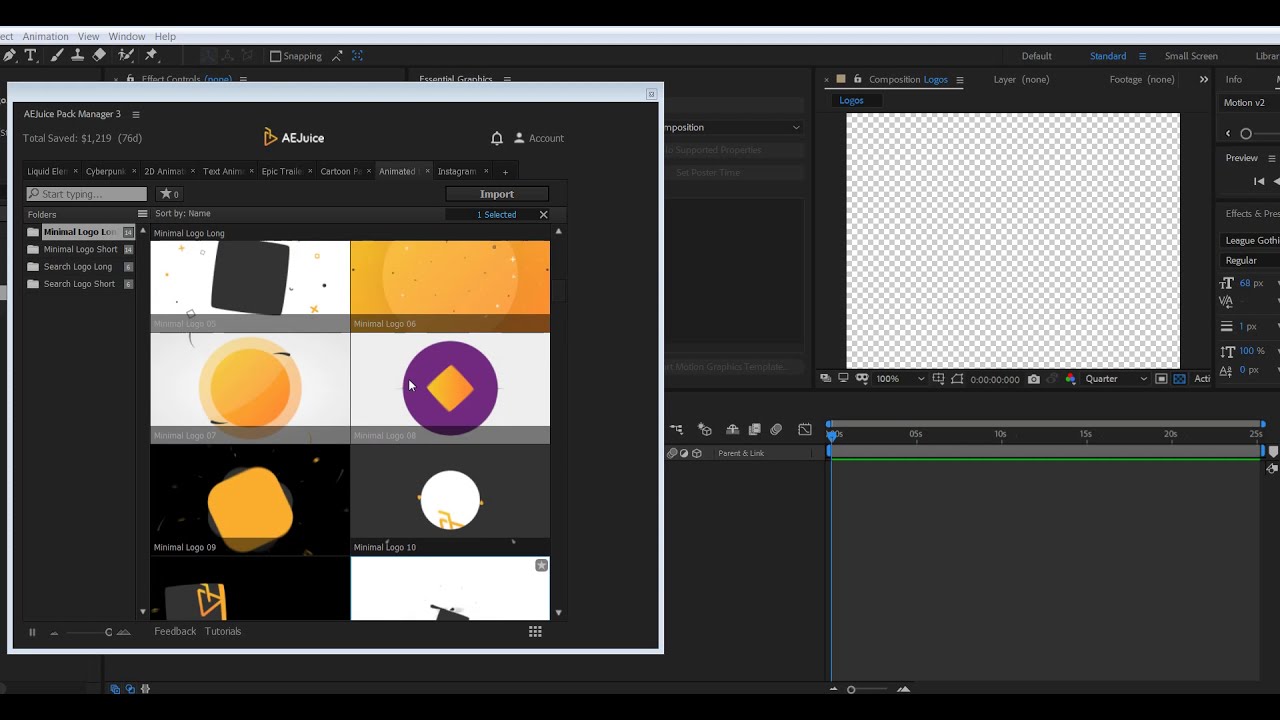The image size is (1280, 720).
Task: Select the Search Logo Long folder
Action: click(x=80, y=267)
